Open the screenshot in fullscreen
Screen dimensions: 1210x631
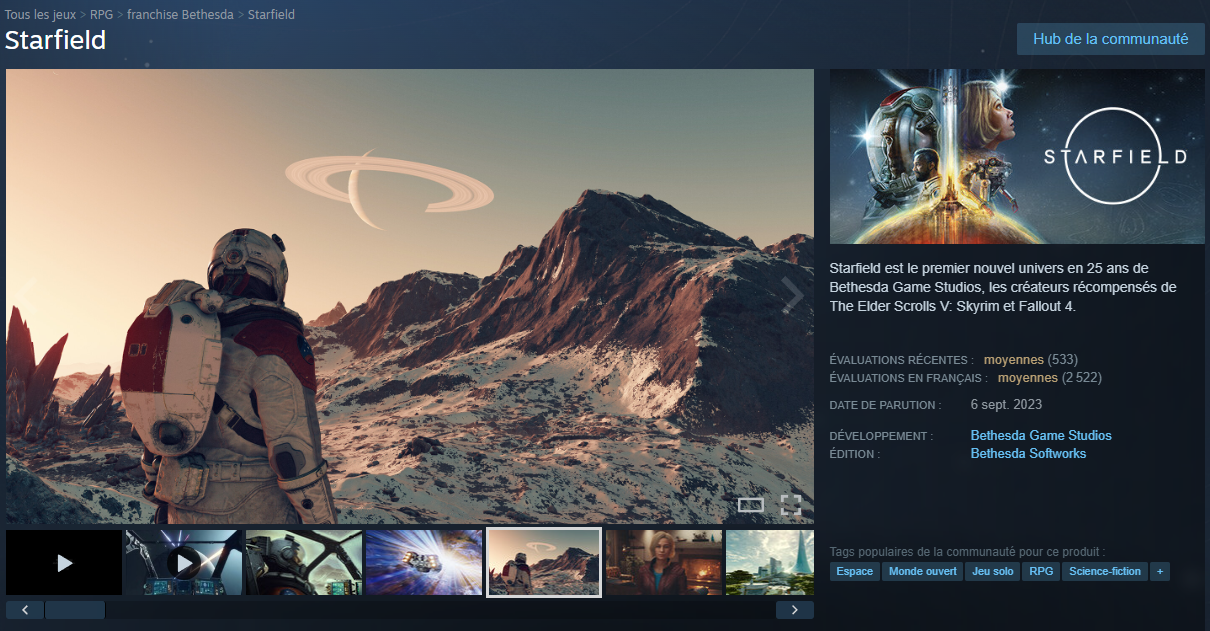(790, 505)
